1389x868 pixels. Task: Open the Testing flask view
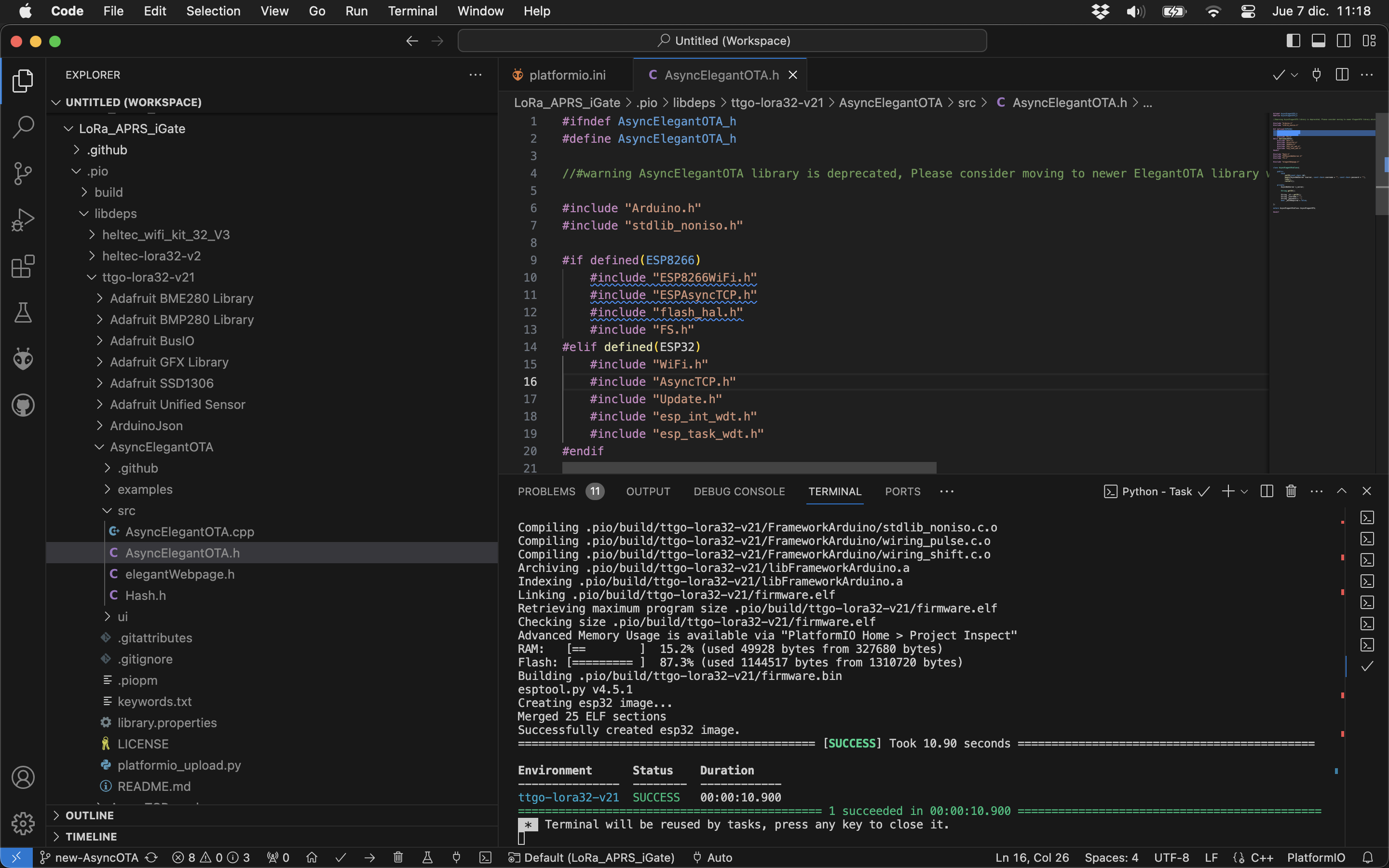[x=23, y=313]
